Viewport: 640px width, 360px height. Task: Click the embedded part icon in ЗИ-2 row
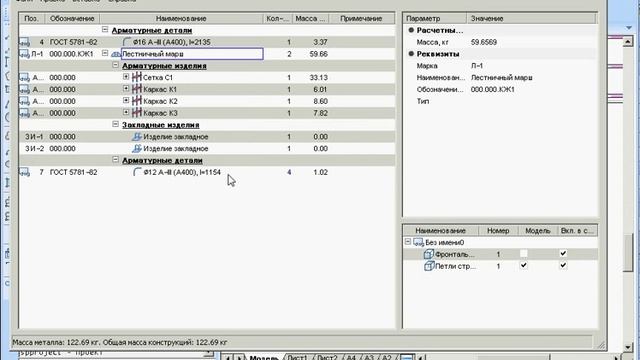[137, 149]
